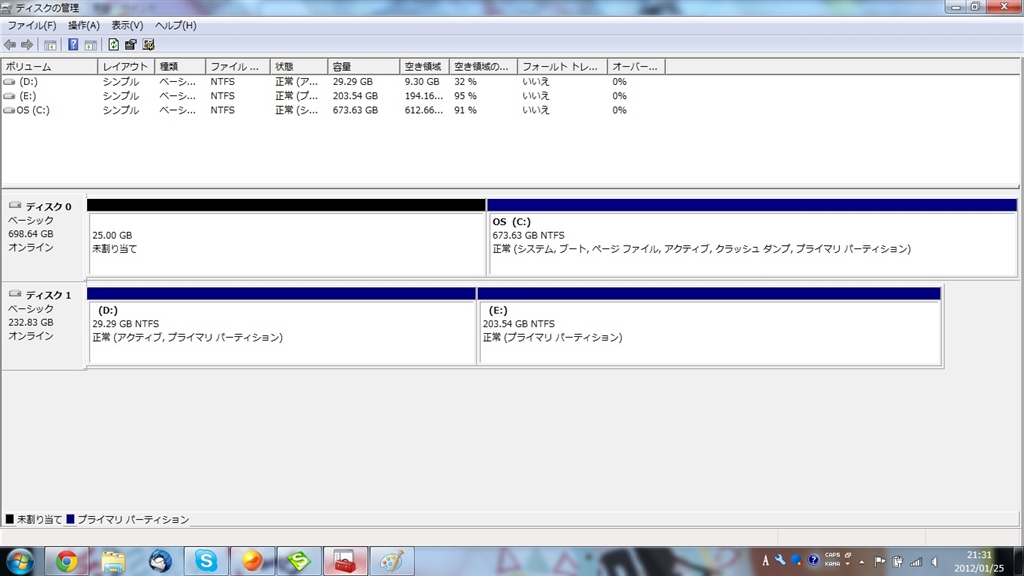
Task: Click the IME wrench tools icon
Action: (x=780, y=560)
